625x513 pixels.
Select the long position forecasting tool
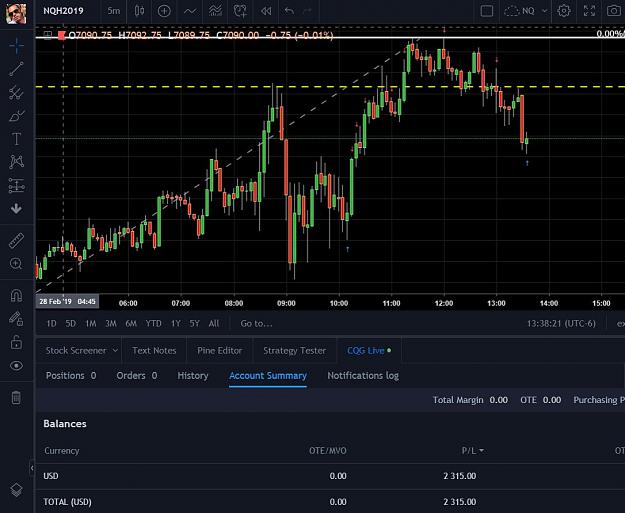(x=16, y=185)
